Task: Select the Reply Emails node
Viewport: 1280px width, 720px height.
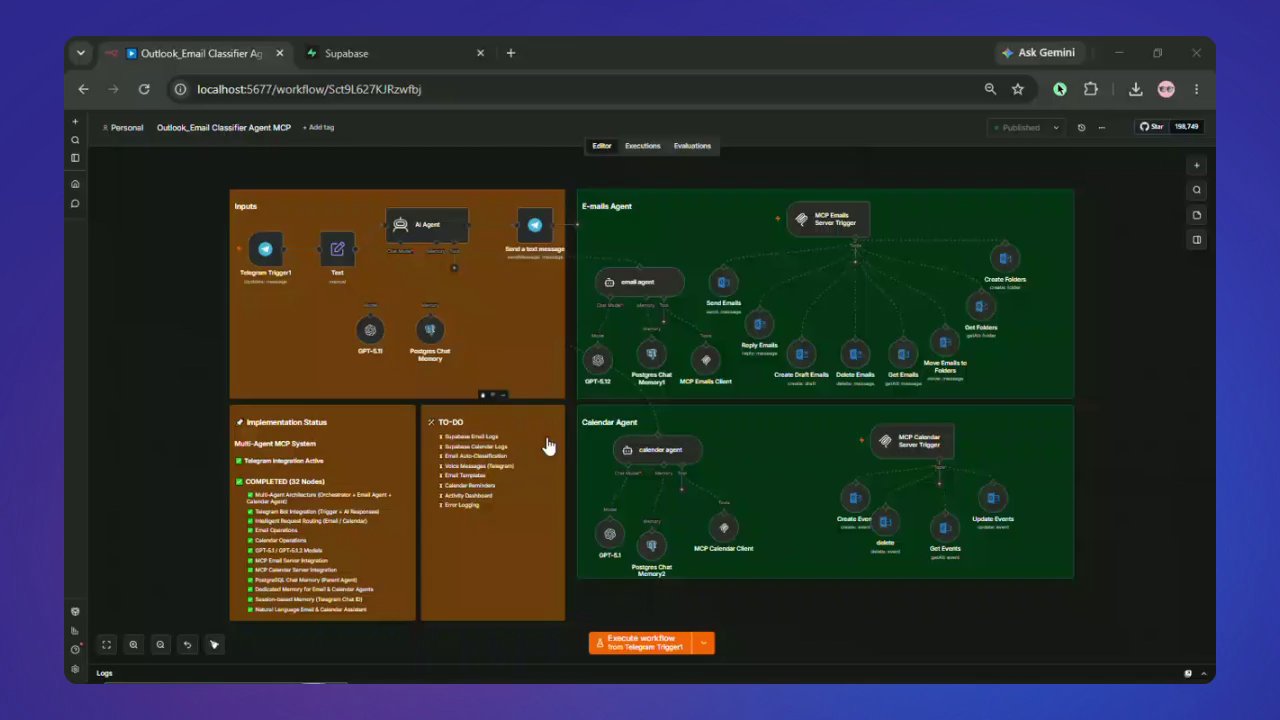Action: pos(759,324)
